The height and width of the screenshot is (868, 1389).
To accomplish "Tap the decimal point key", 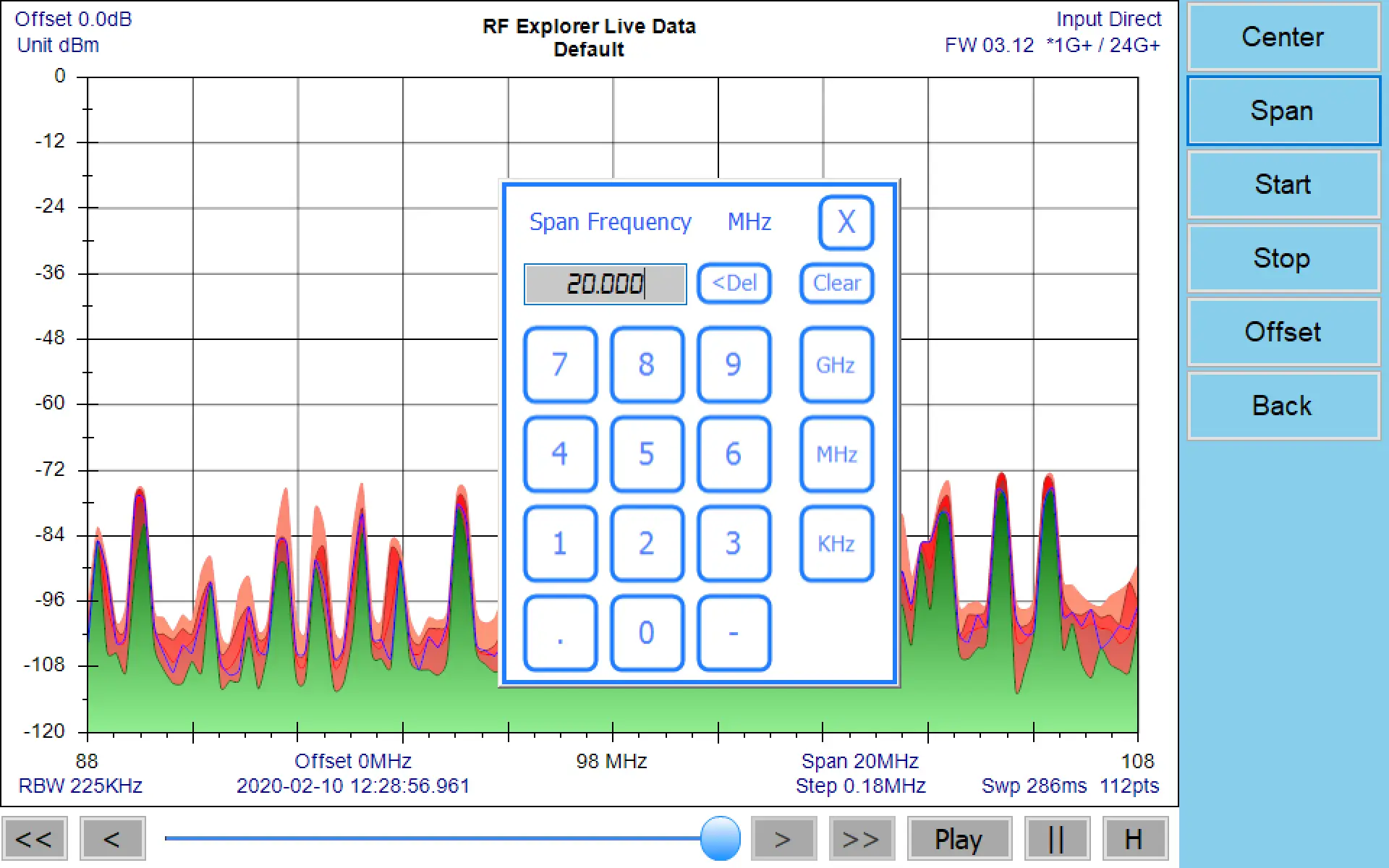I will click(x=560, y=633).
